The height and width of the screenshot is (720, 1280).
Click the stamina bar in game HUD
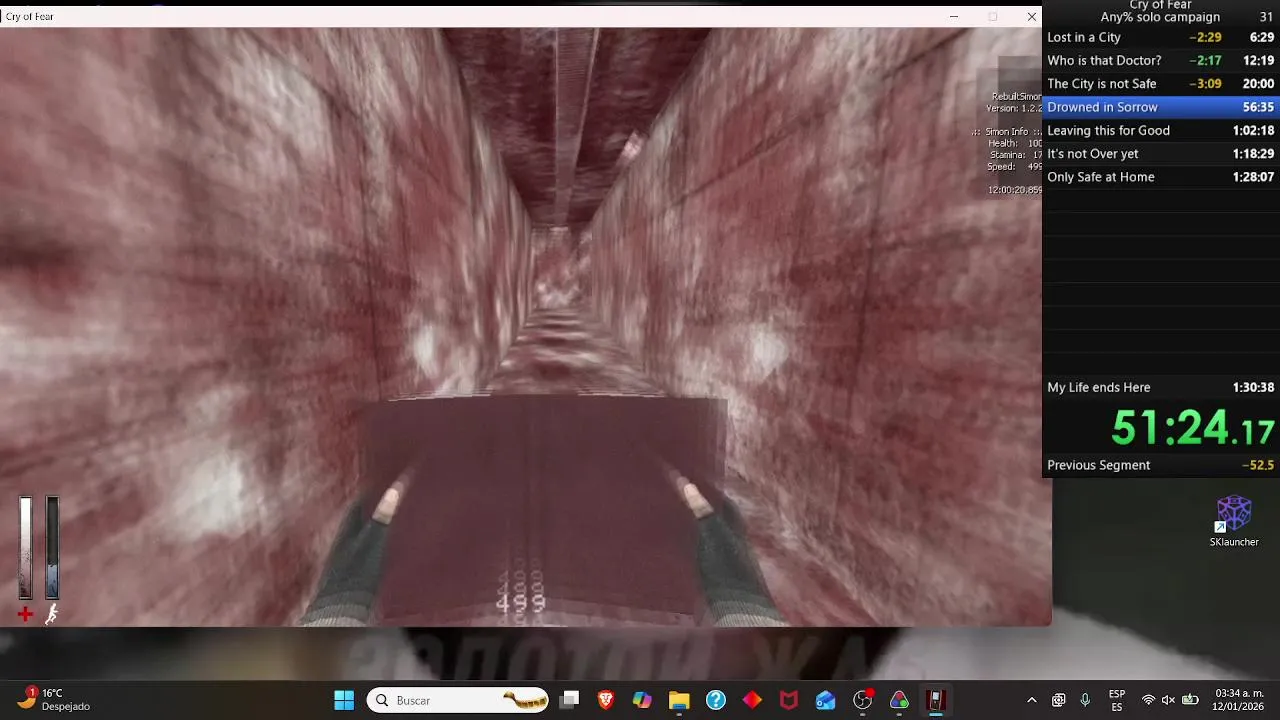click(52, 548)
